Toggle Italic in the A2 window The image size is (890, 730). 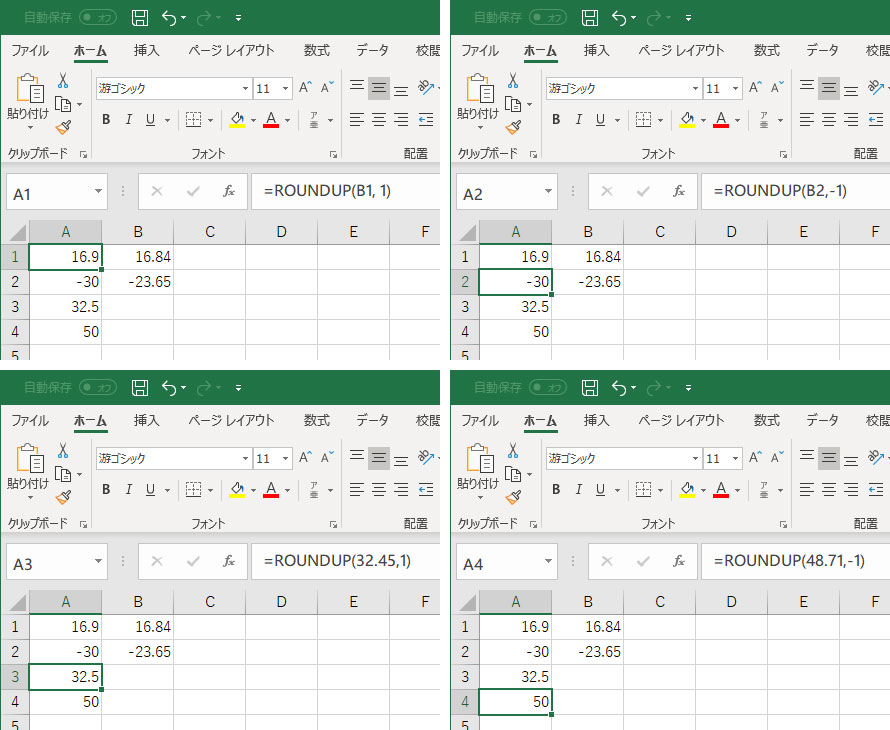click(578, 120)
